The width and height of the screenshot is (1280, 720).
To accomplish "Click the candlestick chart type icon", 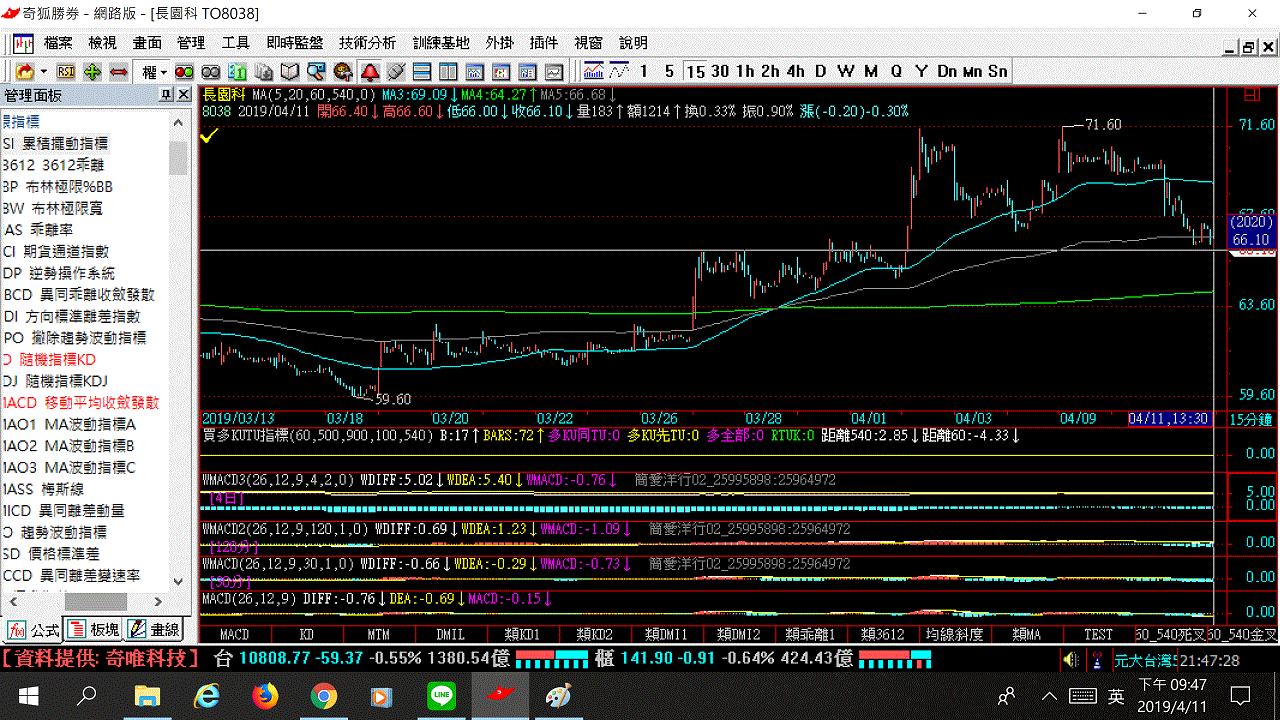I will tap(594, 71).
